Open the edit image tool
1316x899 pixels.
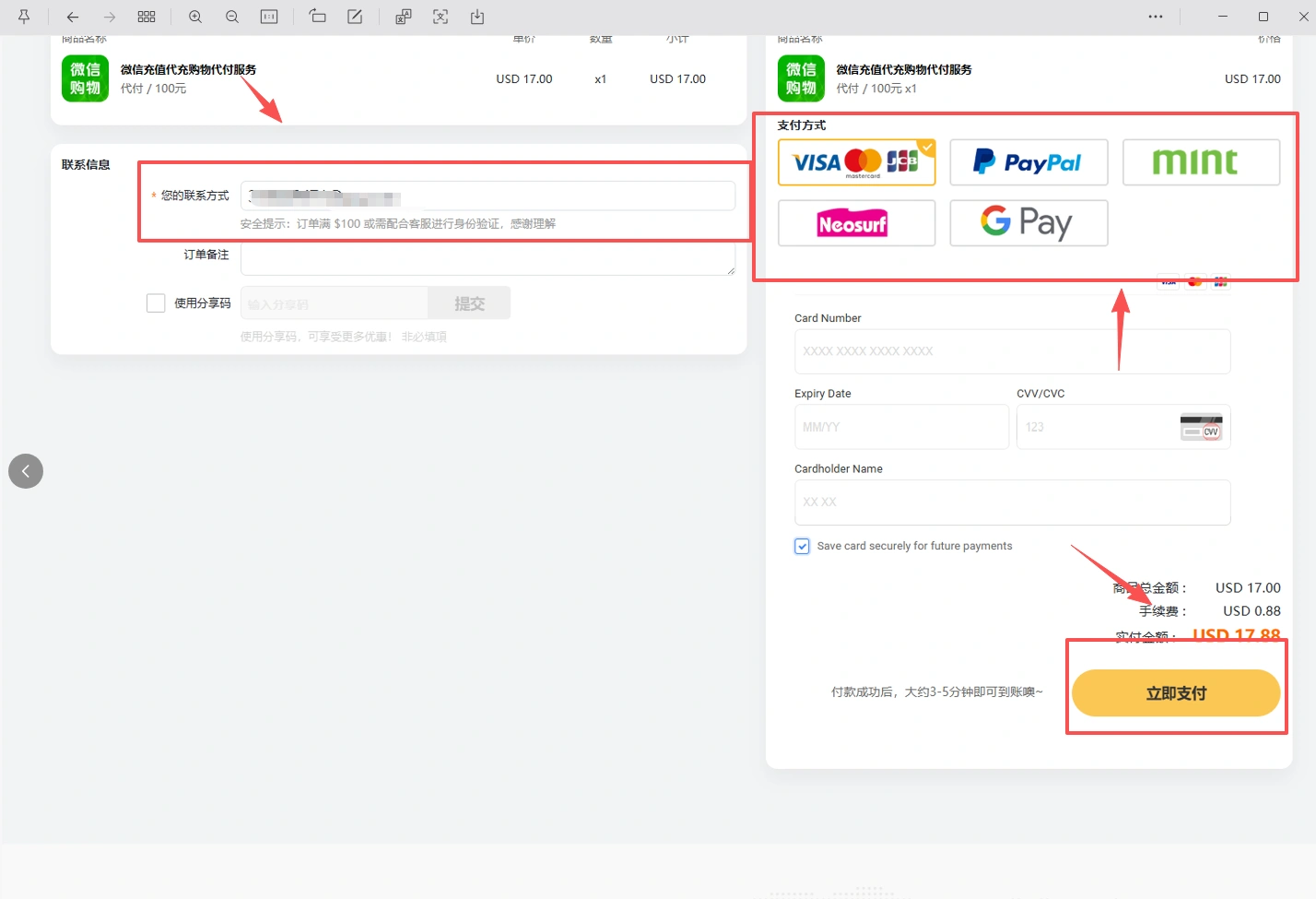pos(355,17)
